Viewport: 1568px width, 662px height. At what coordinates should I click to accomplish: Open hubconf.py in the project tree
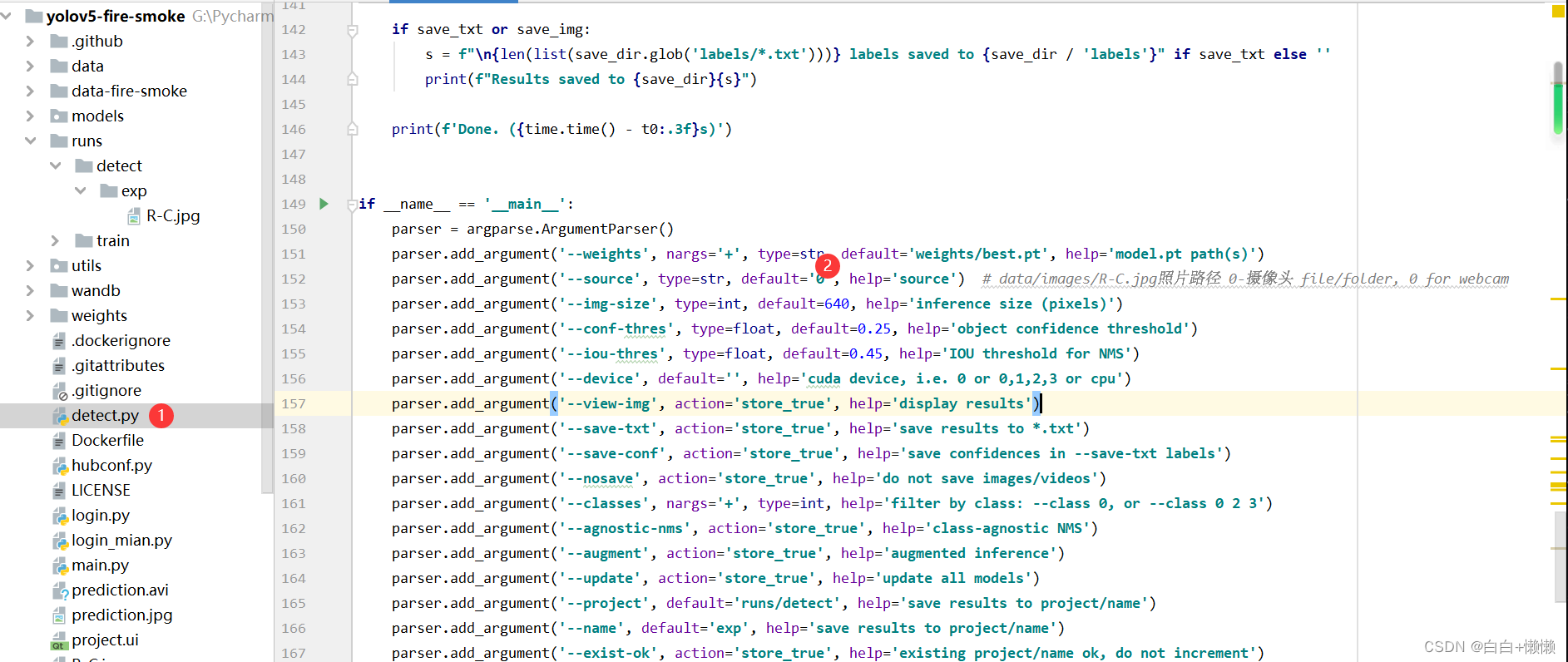111,465
